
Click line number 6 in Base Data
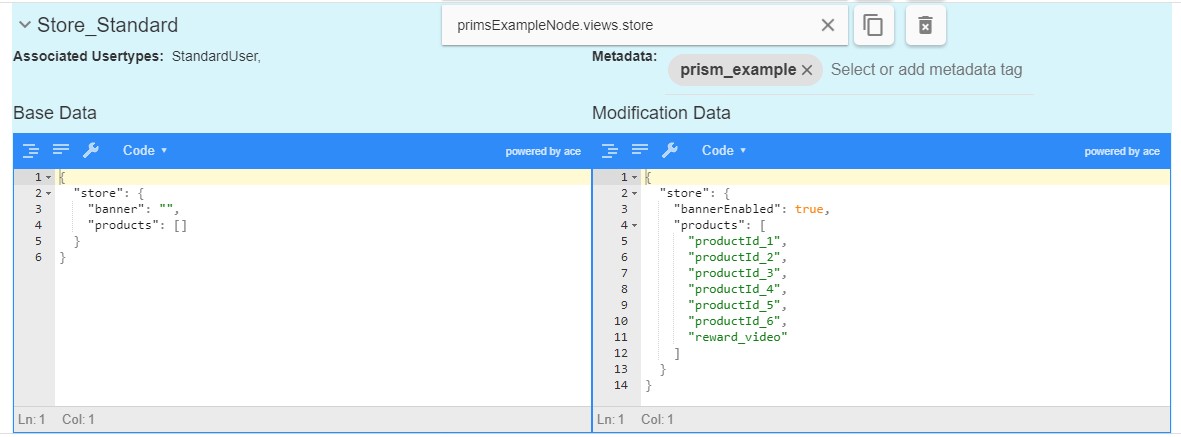(38, 258)
